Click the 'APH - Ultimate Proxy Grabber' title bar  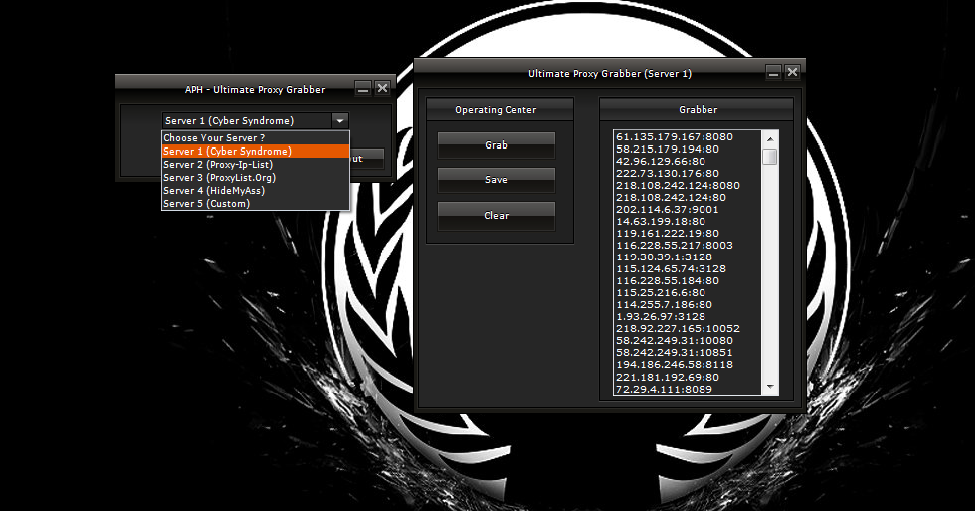(x=255, y=90)
